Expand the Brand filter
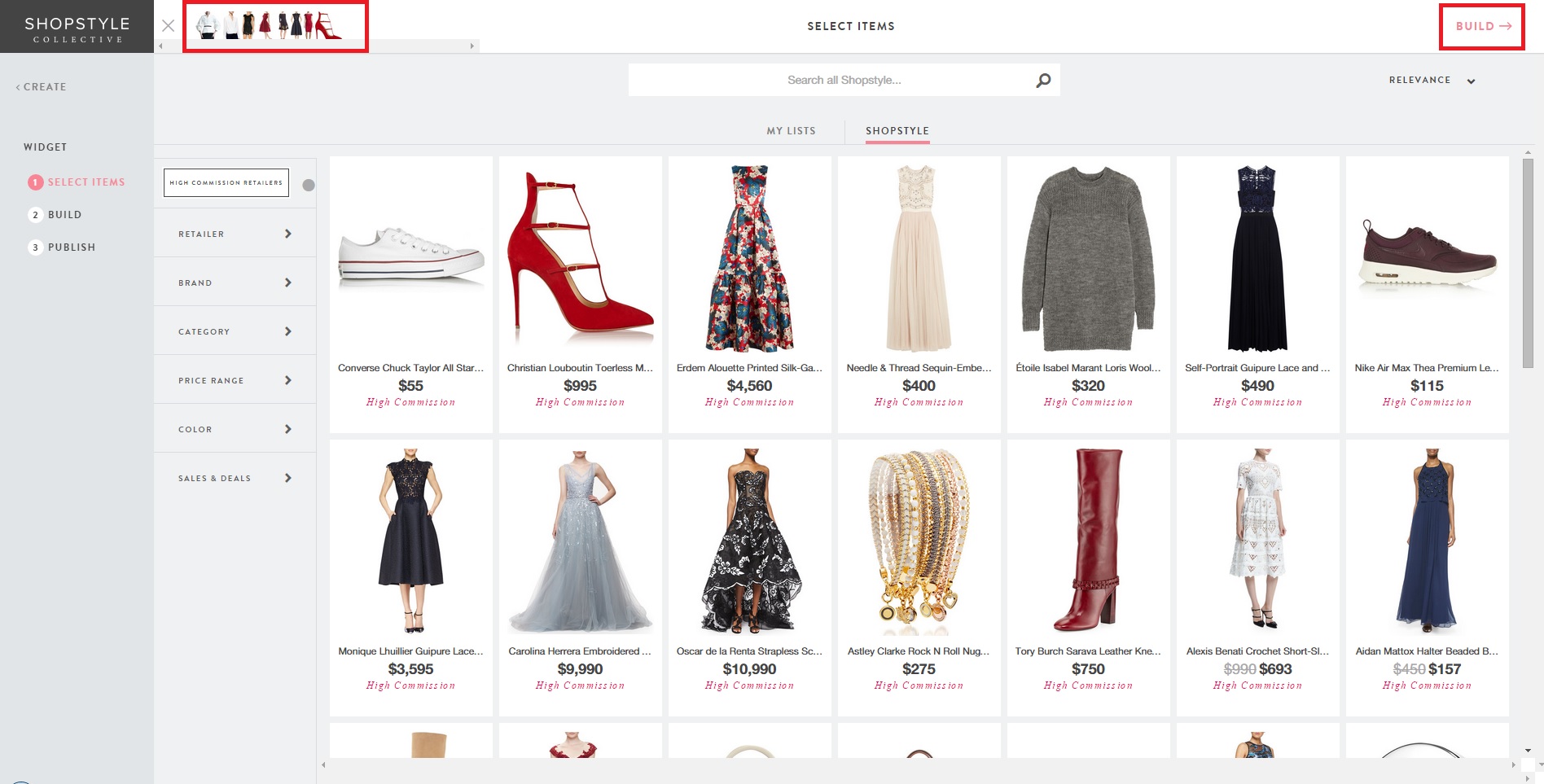 pos(235,283)
